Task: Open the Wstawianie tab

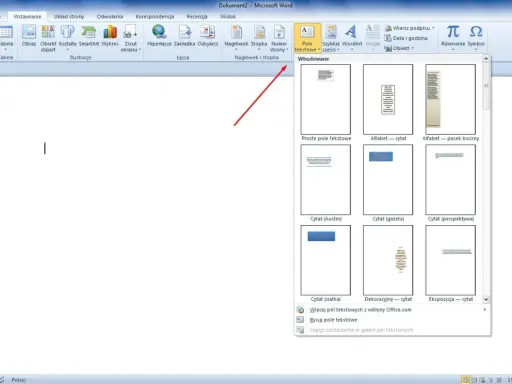Action: click(x=27, y=16)
